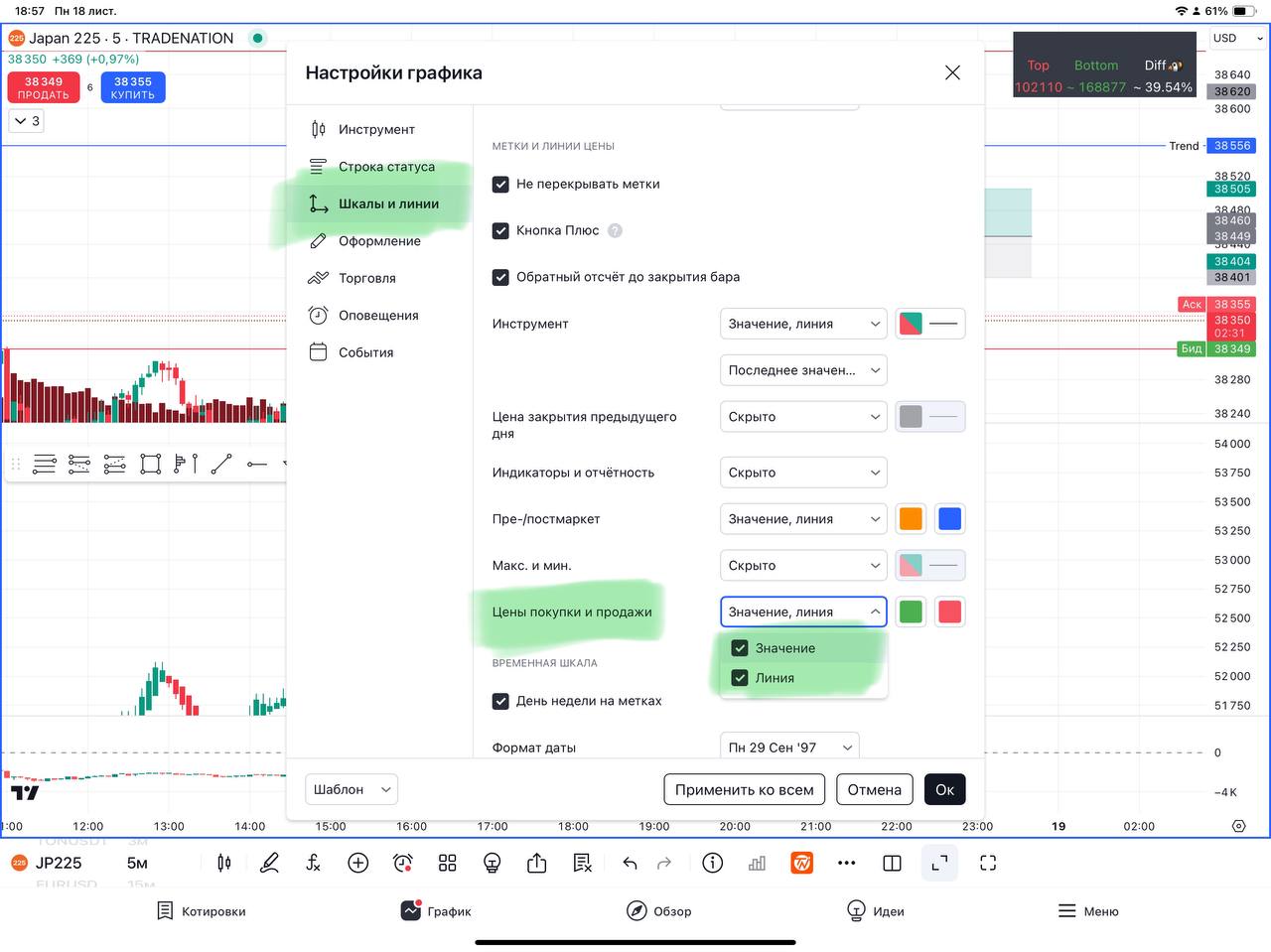Open the alert clock icon in bottom toolbar
The height and width of the screenshot is (952, 1271).
(x=402, y=863)
